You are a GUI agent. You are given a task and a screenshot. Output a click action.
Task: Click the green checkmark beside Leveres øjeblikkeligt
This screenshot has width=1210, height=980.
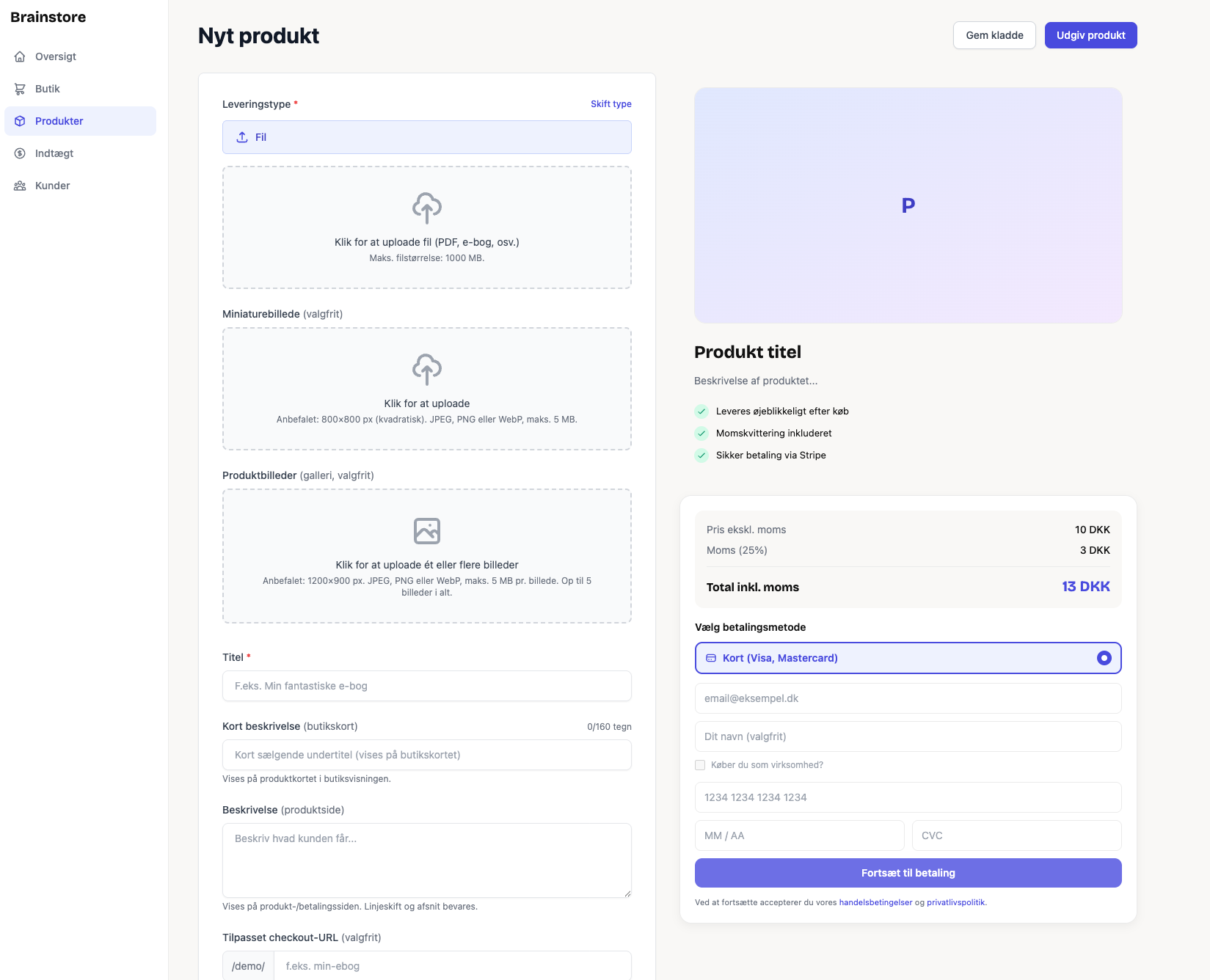[x=701, y=412]
